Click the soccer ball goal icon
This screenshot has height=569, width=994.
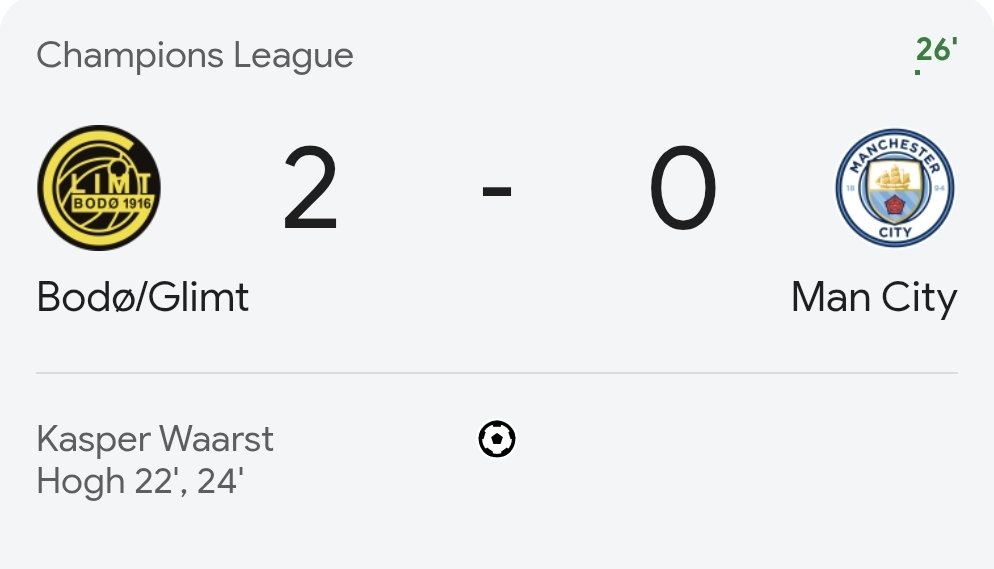(497, 439)
